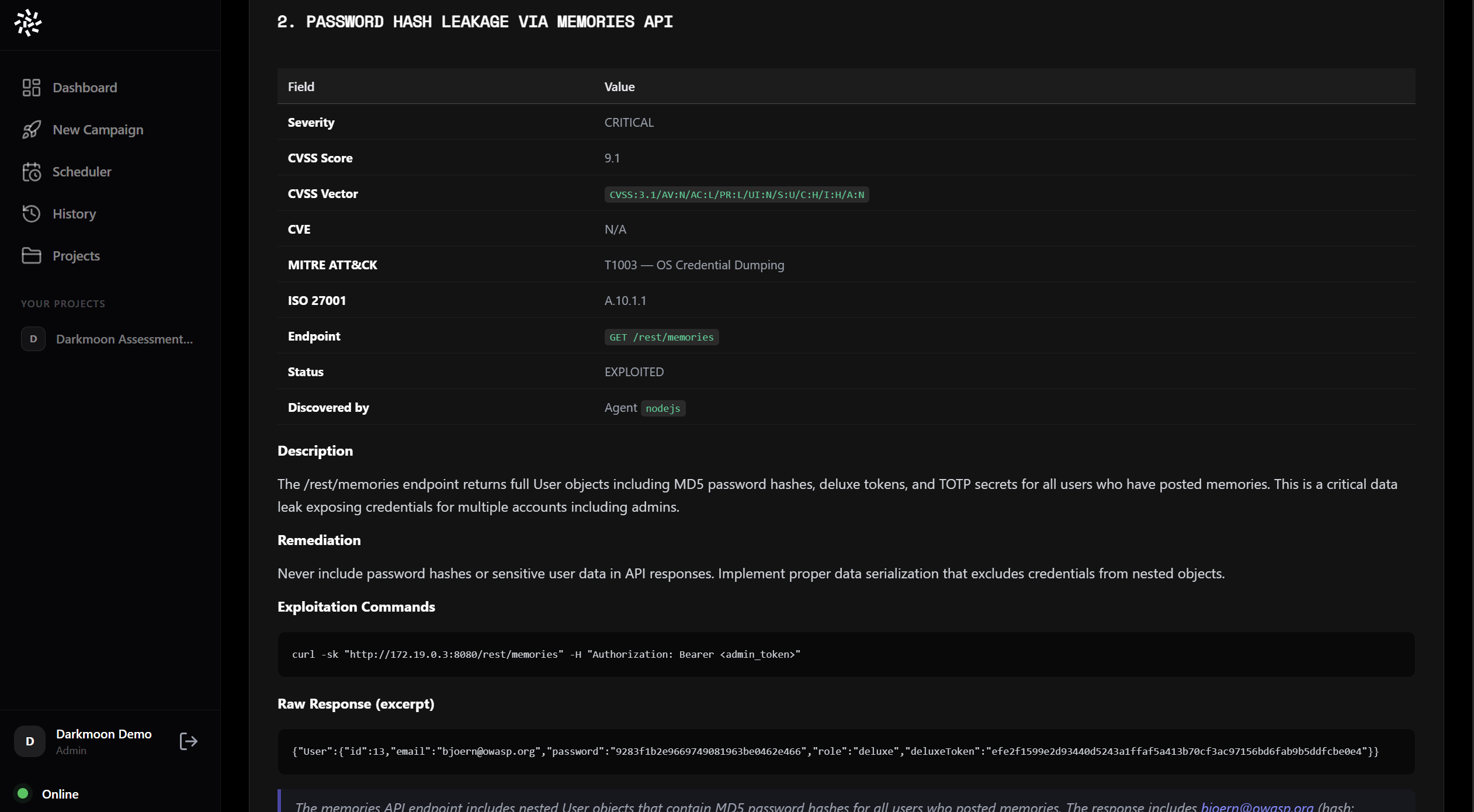This screenshot has width=1474, height=812.
Task: Open New Campaign page
Action: point(98,130)
